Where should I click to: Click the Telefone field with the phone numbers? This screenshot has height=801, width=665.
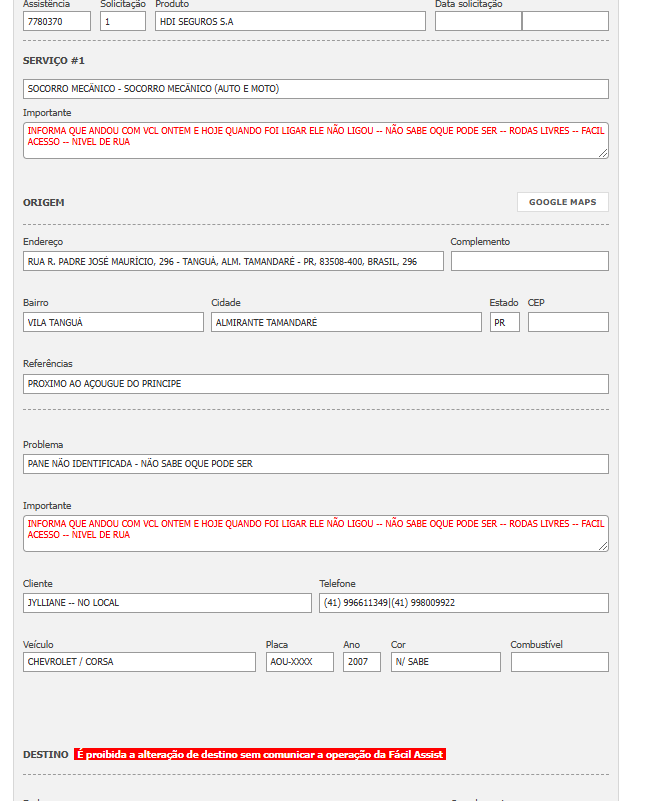point(463,603)
